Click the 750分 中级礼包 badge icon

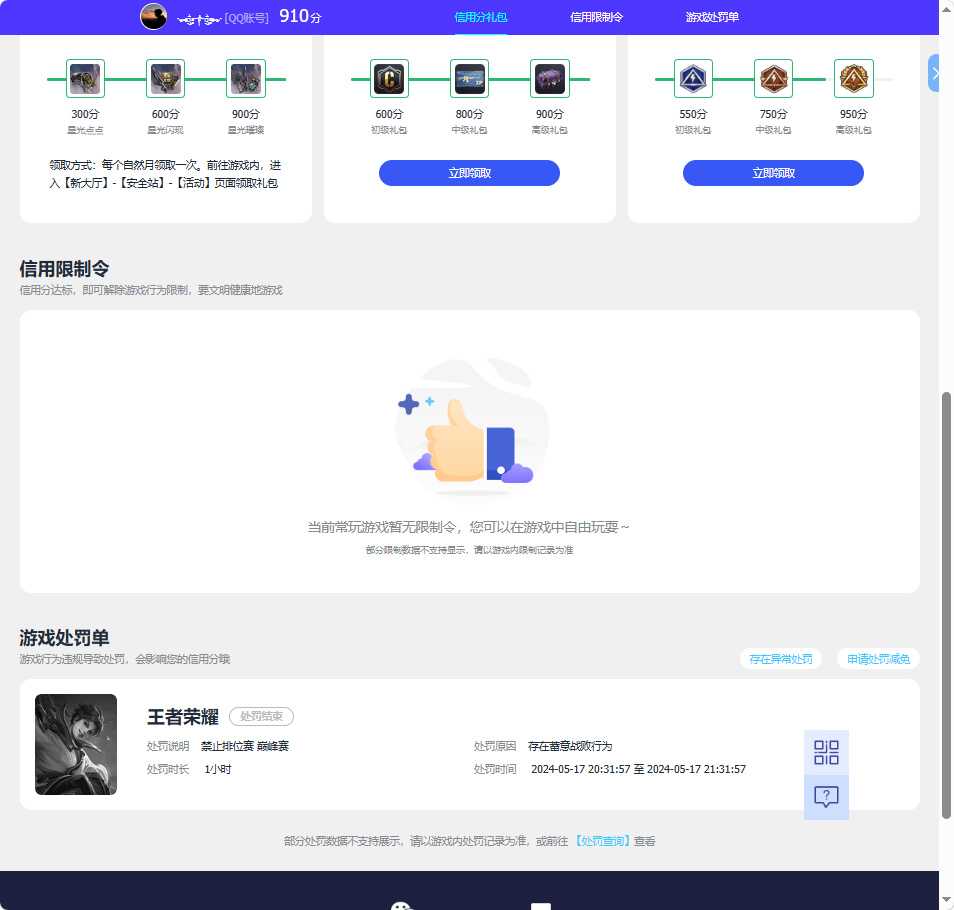(x=773, y=78)
